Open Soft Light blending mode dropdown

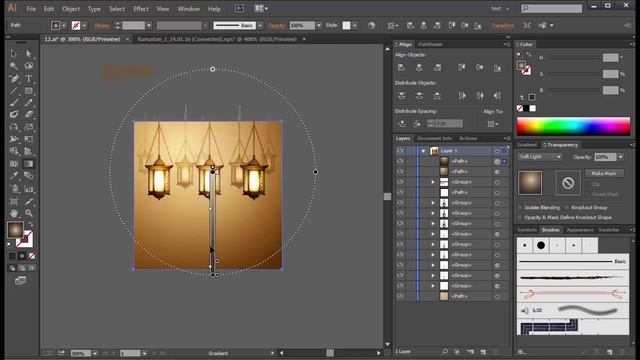540,157
